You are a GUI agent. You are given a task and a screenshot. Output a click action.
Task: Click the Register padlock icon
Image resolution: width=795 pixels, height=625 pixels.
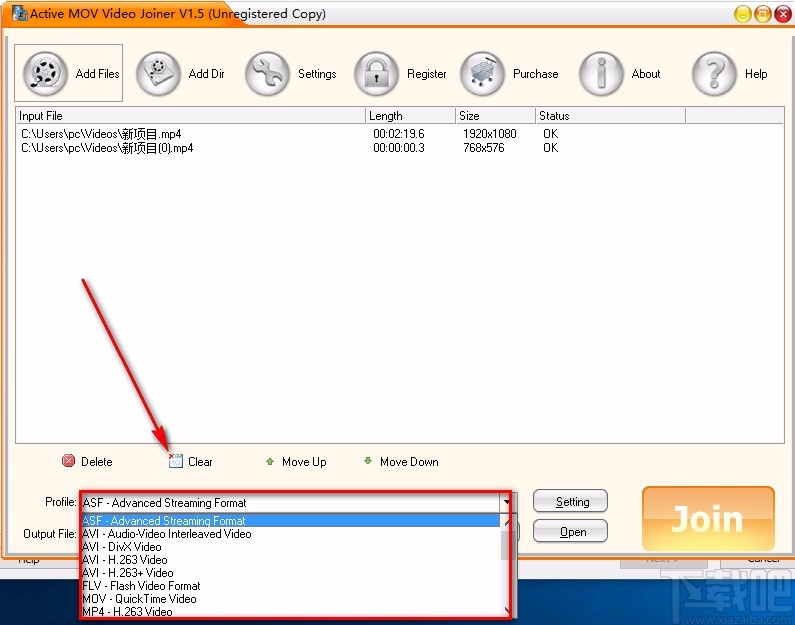(376, 73)
